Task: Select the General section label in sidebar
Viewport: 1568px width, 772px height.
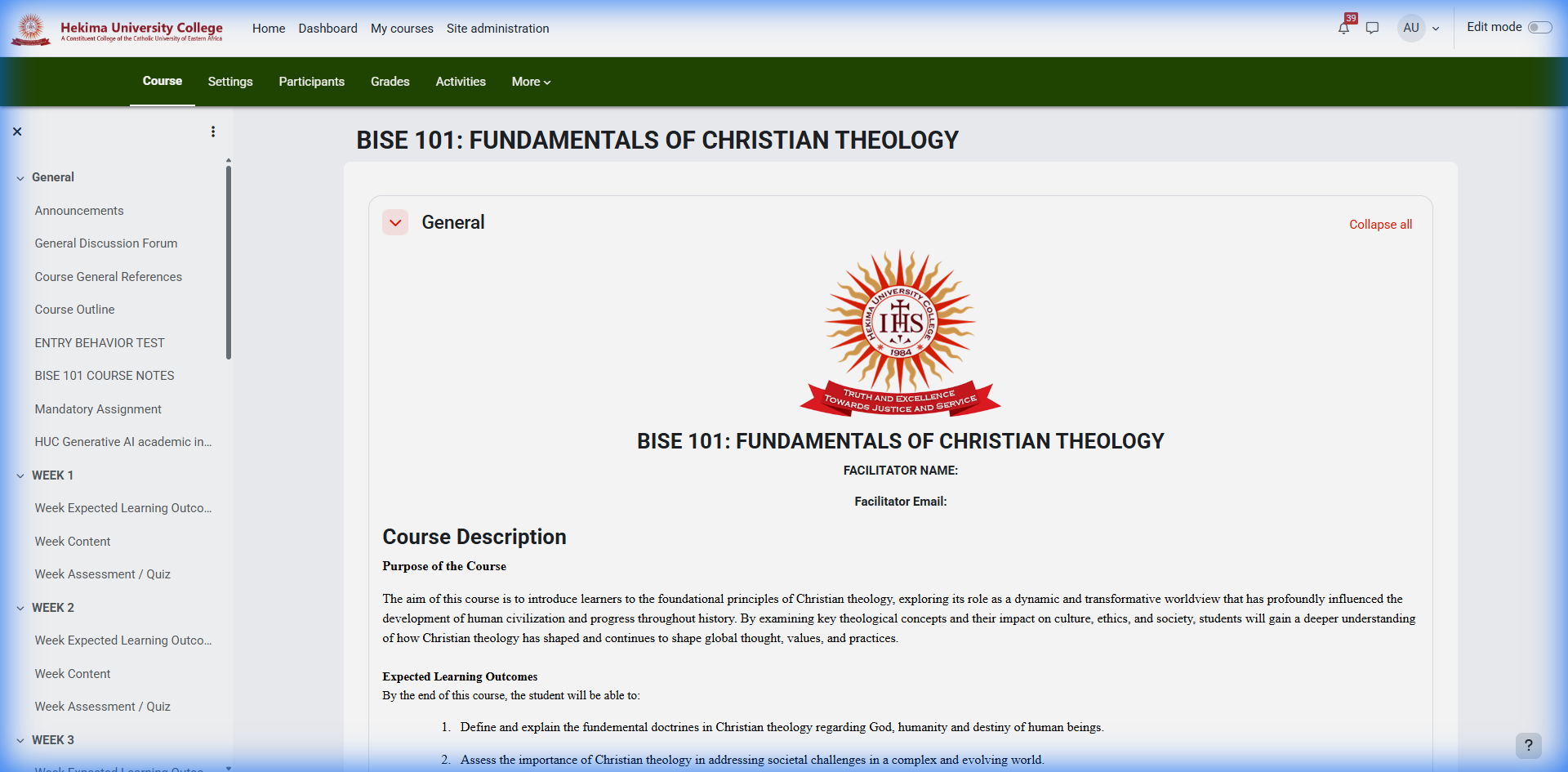Action: 53,177
